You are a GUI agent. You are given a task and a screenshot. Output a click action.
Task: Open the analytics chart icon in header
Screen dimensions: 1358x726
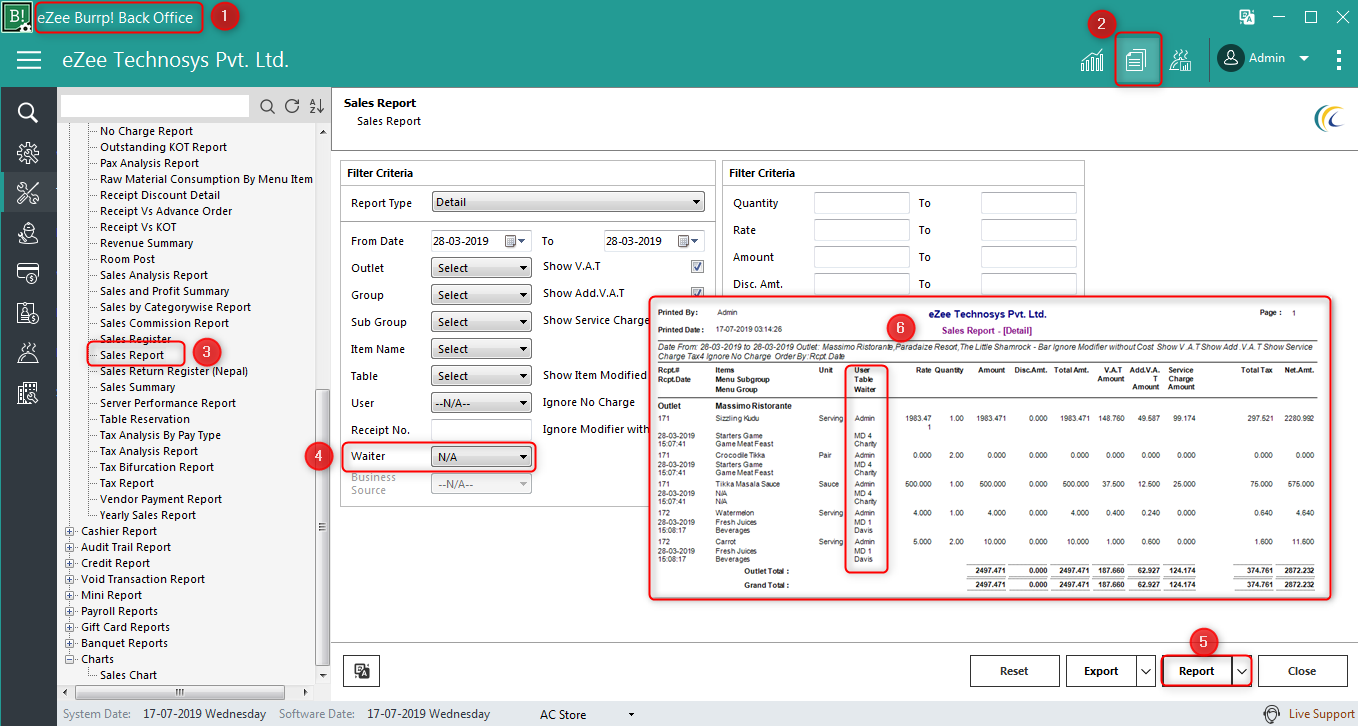click(1092, 60)
